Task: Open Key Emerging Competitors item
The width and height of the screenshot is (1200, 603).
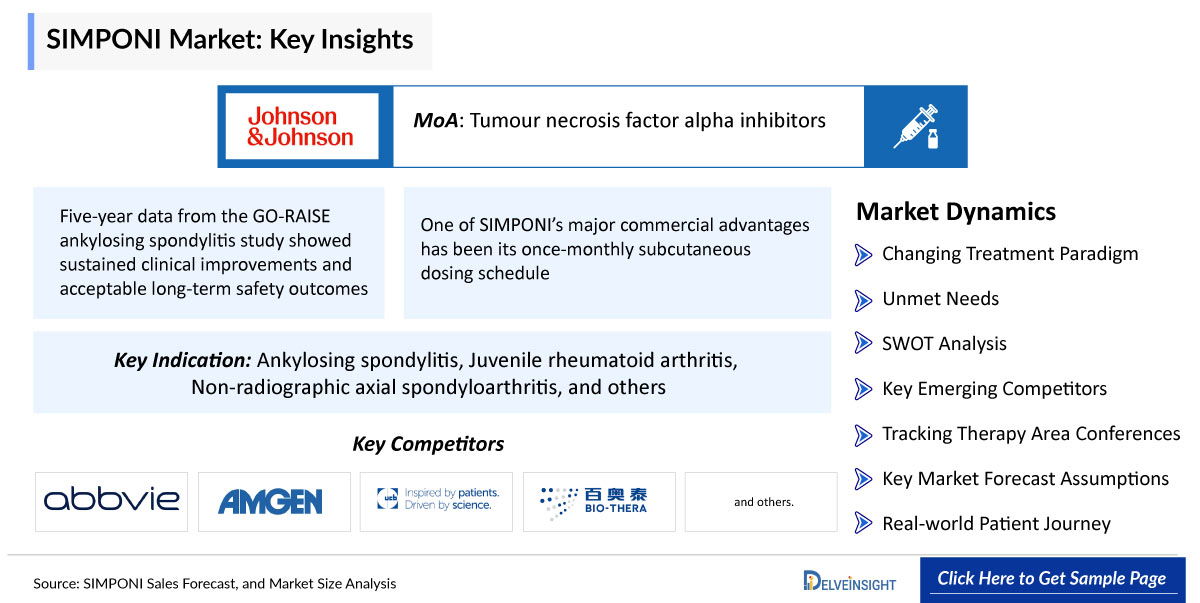Action: [994, 389]
